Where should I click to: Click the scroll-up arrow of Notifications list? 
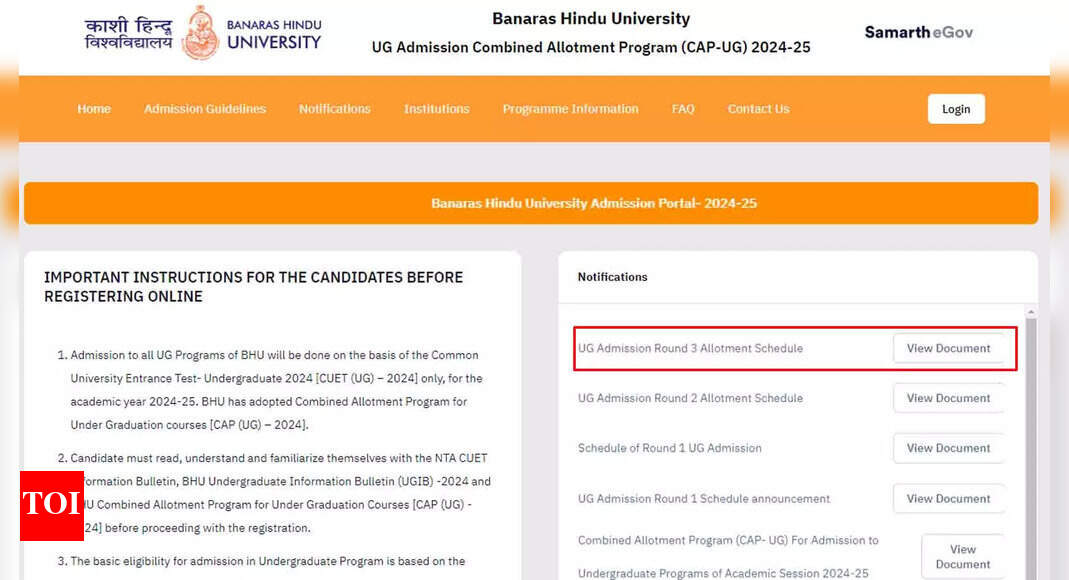point(1031,311)
